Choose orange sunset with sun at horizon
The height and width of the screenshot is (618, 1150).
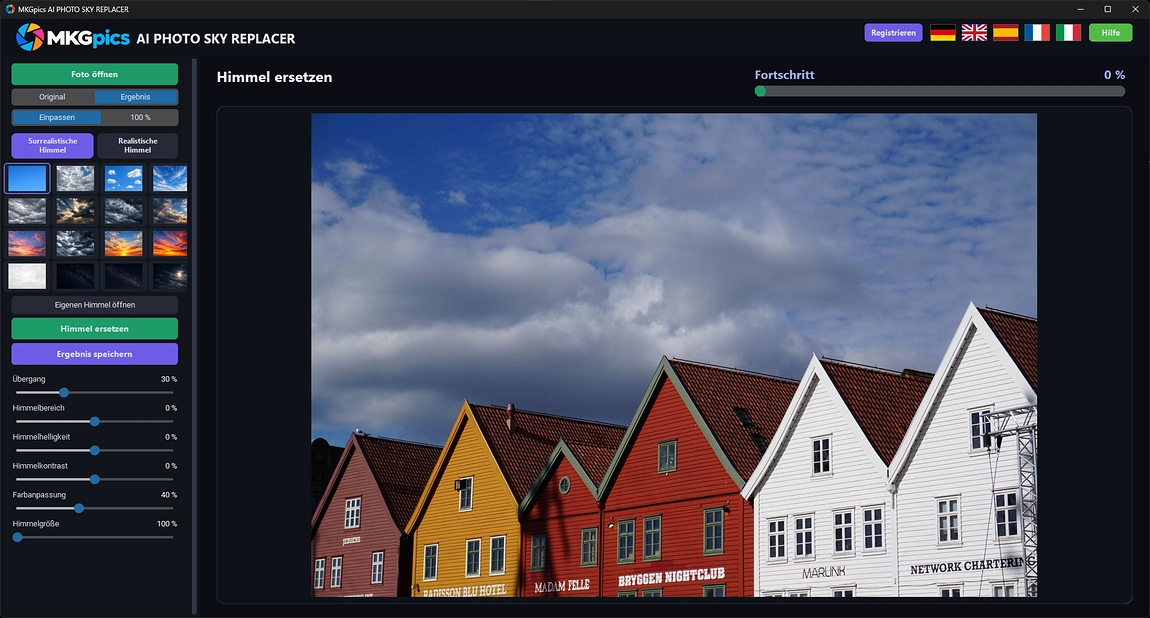123,243
